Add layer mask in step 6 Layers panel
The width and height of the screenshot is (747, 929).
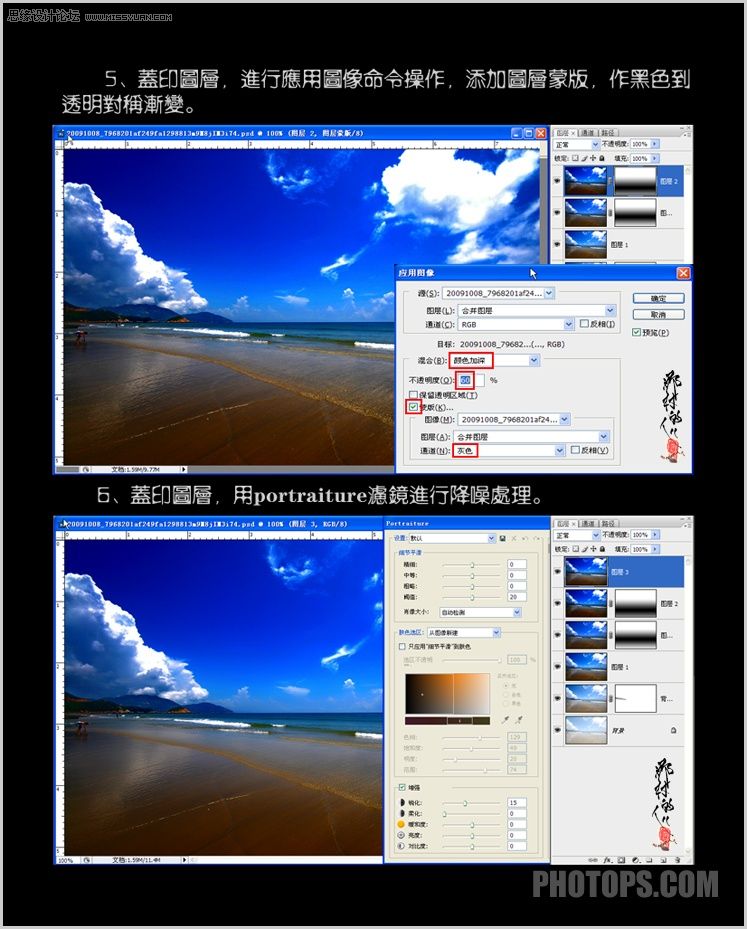621,859
